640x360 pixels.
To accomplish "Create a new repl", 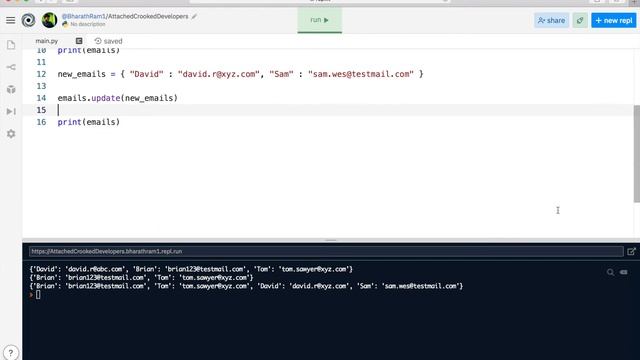I will (614, 20).
